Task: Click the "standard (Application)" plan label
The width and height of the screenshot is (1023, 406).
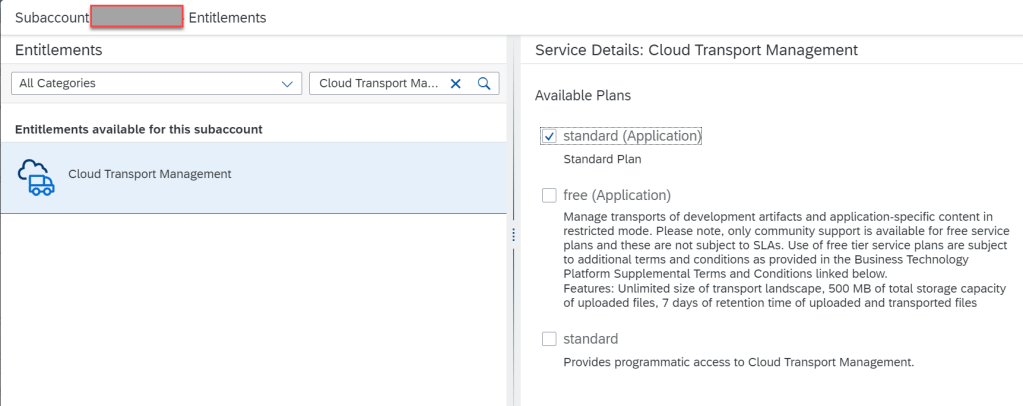Action: pos(632,135)
